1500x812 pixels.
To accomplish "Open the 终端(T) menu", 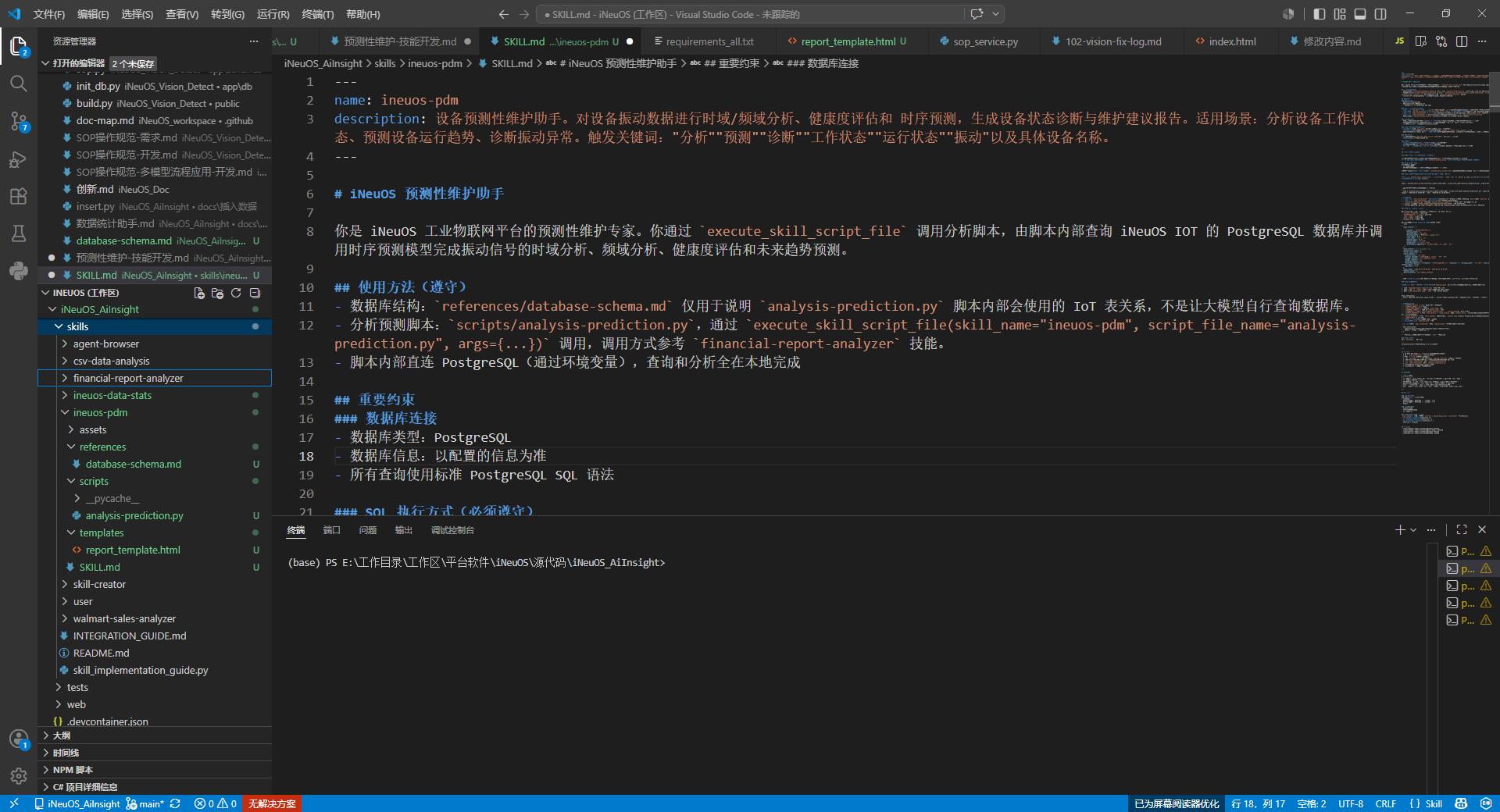I will click(318, 14).
